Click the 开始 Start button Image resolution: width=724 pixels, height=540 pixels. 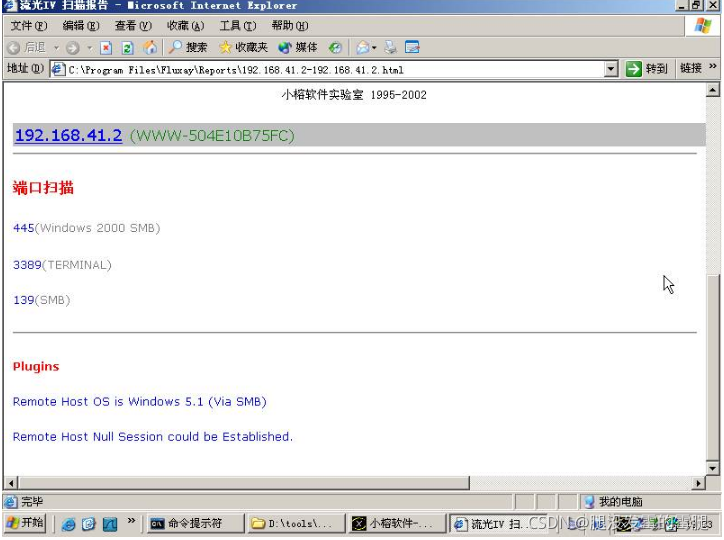[25, 523]
